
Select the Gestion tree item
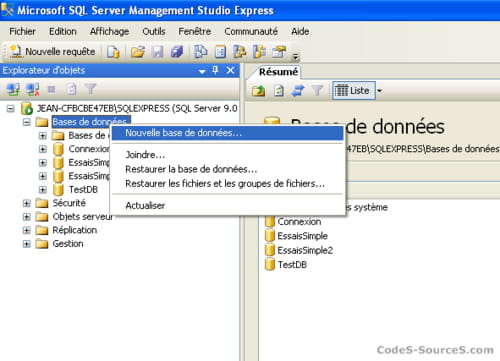pos(68,244)
